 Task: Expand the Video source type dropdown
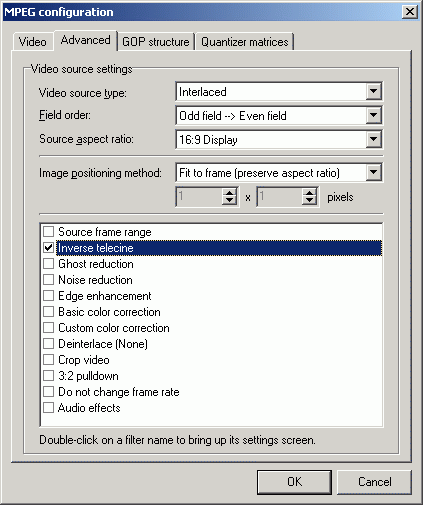click(373, 91)
